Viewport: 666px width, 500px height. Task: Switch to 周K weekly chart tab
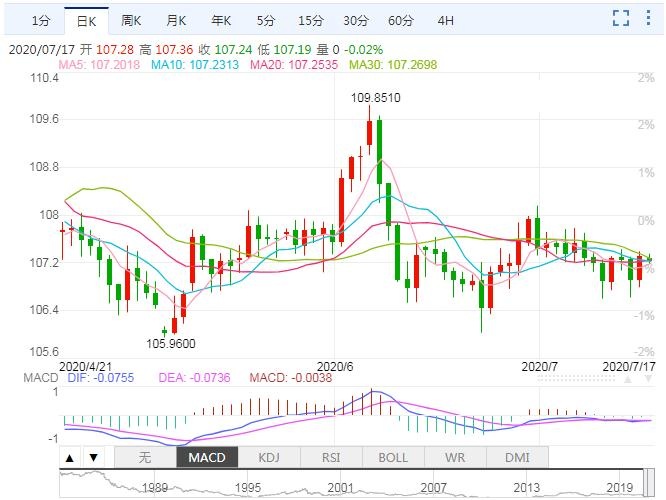pos(131,20)
